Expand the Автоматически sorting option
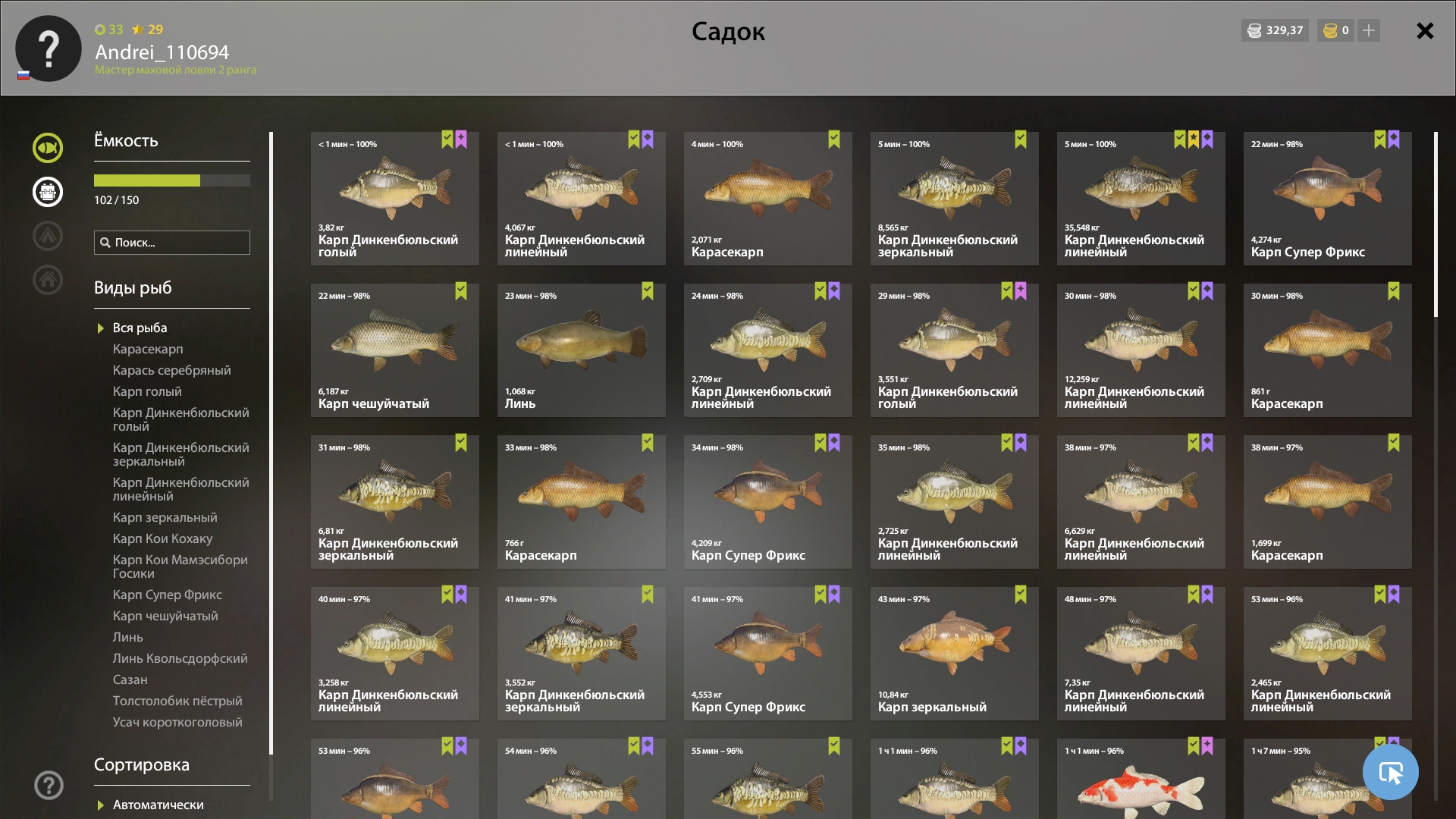The height and width of the screenshot is (819, 1456). [101, 805]
